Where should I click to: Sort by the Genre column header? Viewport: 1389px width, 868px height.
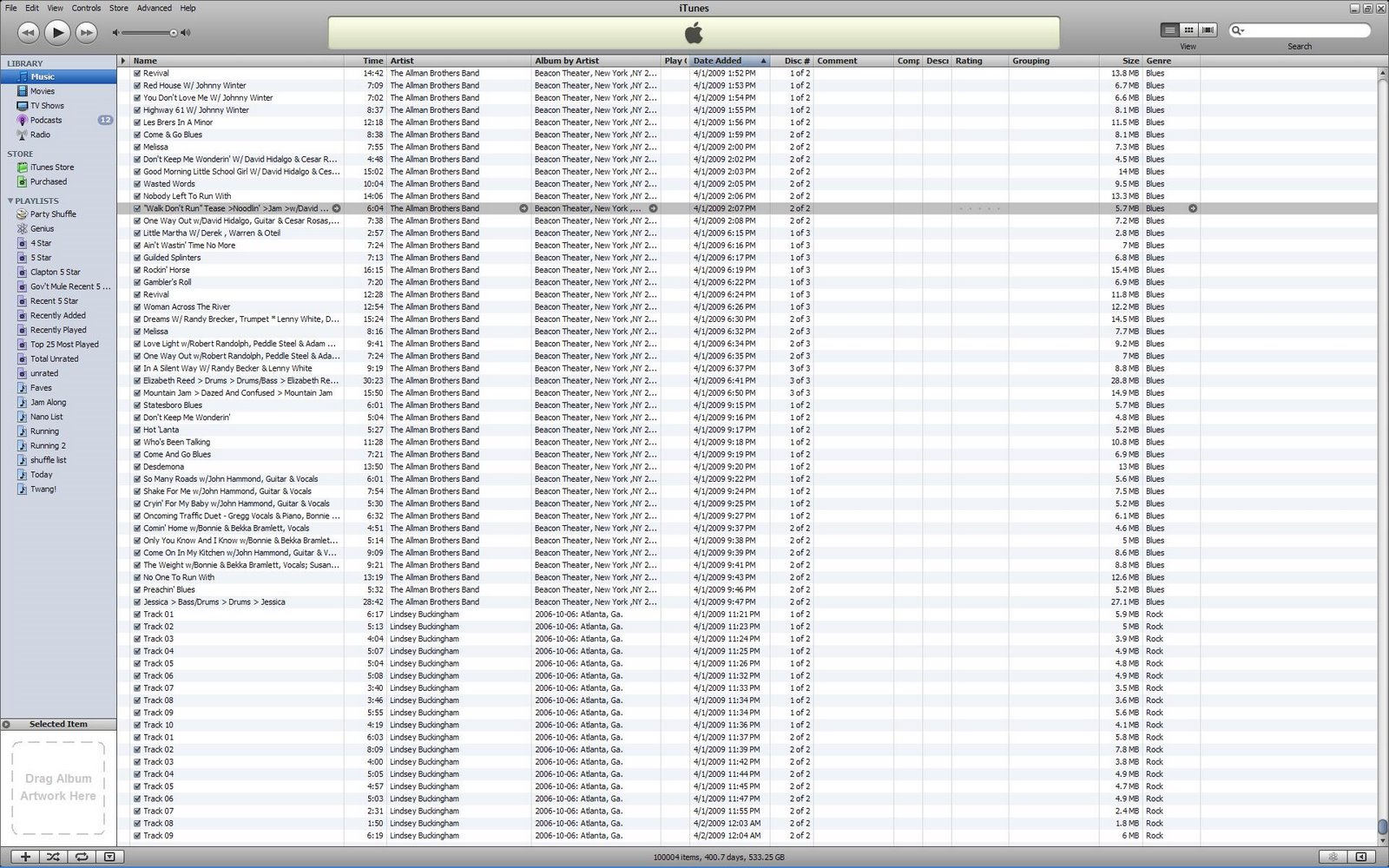click(x=1172, y=61)
